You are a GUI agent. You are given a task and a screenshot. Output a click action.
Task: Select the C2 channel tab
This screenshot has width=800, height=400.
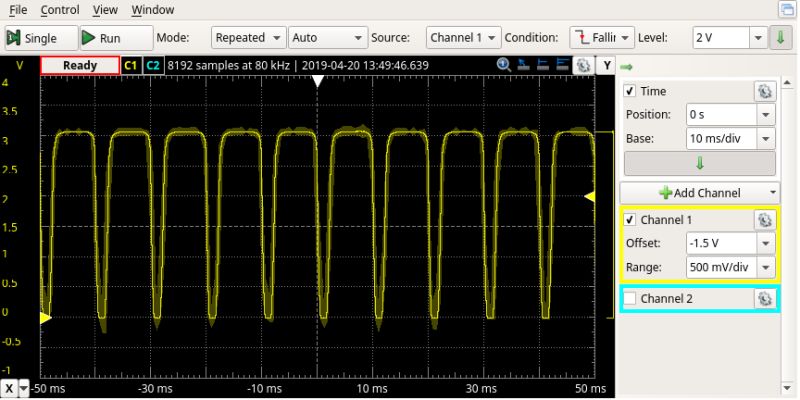pos(153,66)
